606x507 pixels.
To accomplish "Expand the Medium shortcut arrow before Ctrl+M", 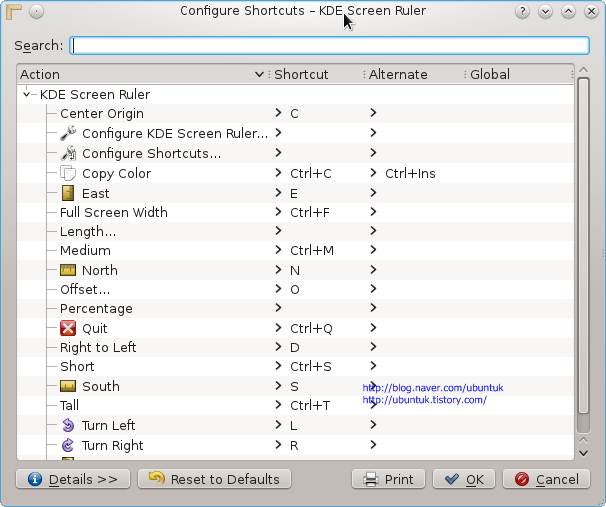I will (278, 250).
